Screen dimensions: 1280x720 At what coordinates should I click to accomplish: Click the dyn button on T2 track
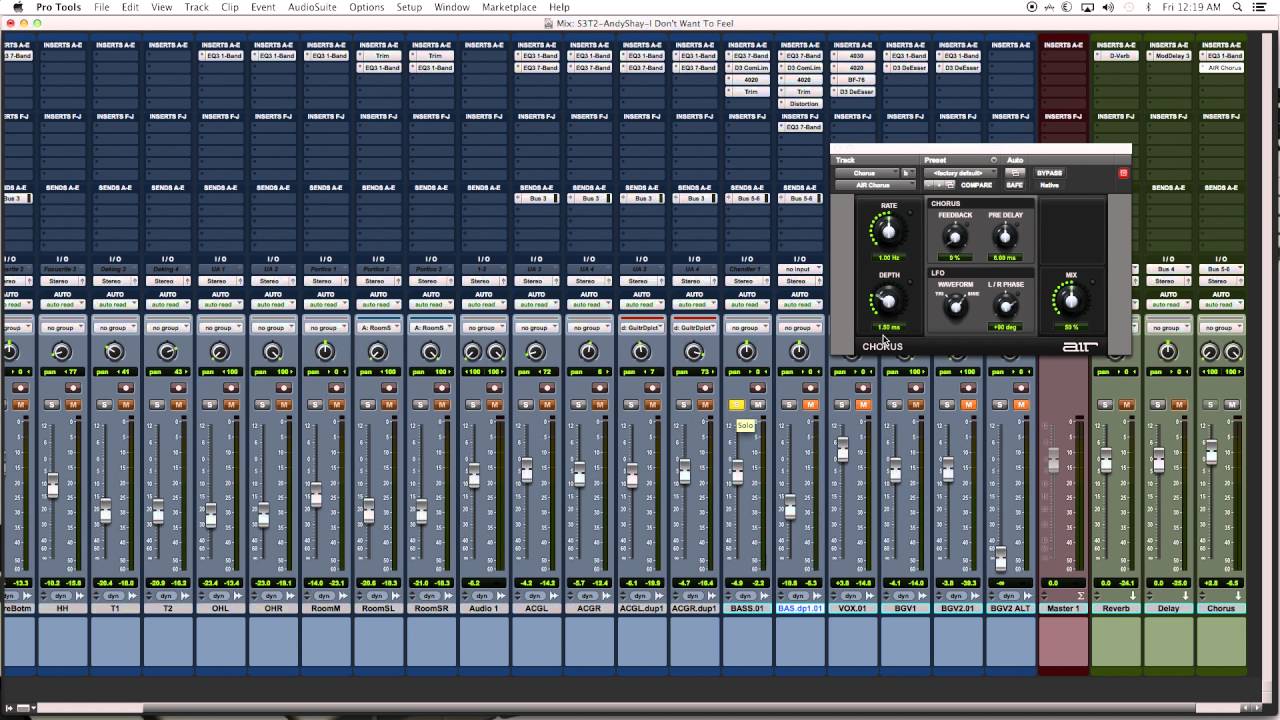click(167, 596)
